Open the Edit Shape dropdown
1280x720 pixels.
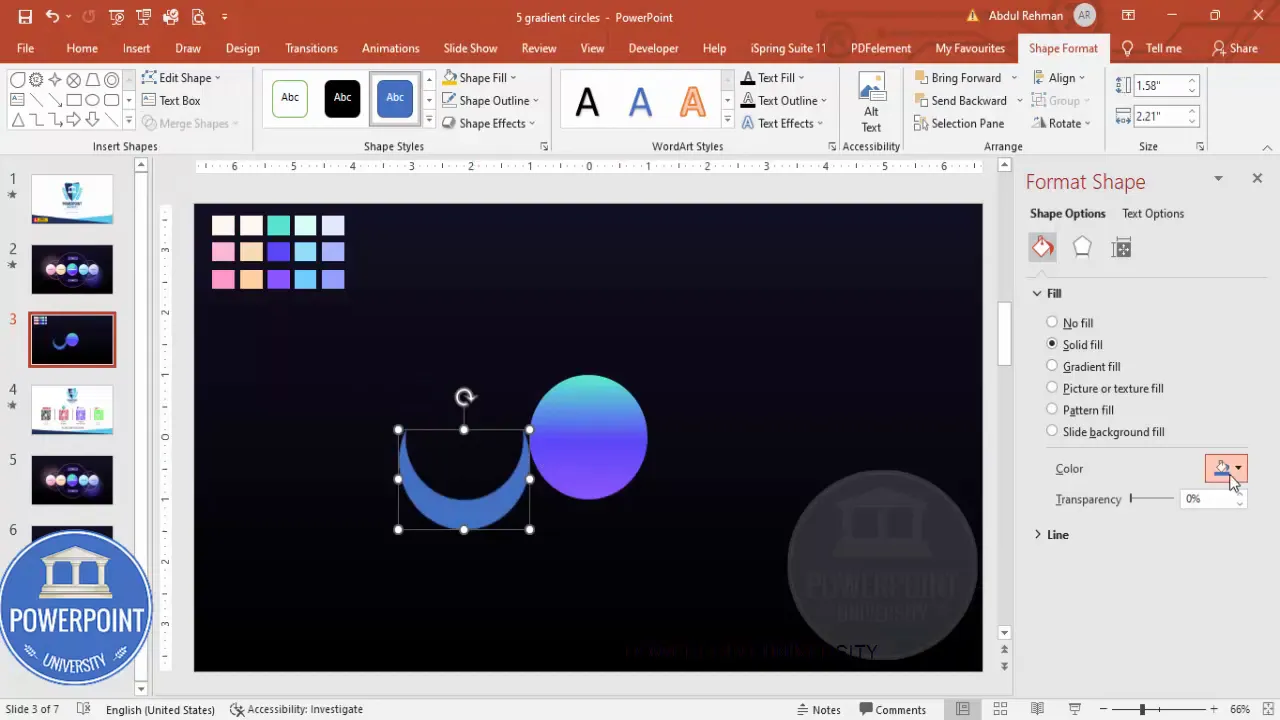pyautogui.click(x=181, y=77)
